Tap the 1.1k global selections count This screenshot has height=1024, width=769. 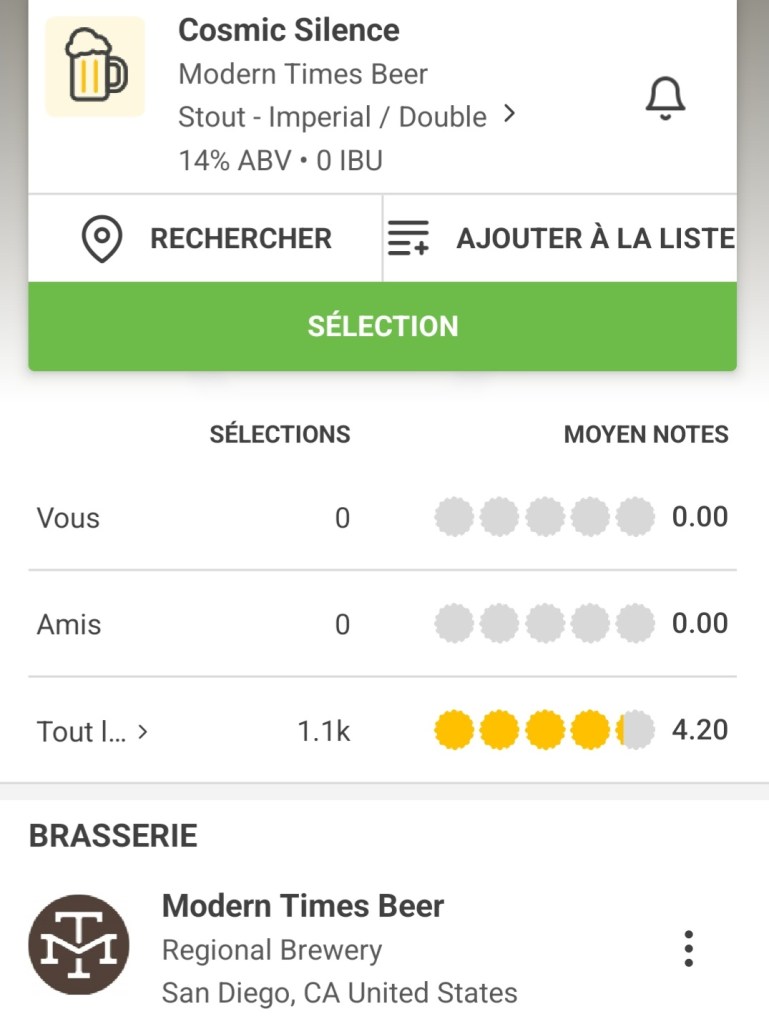click(x=324, y=732)
